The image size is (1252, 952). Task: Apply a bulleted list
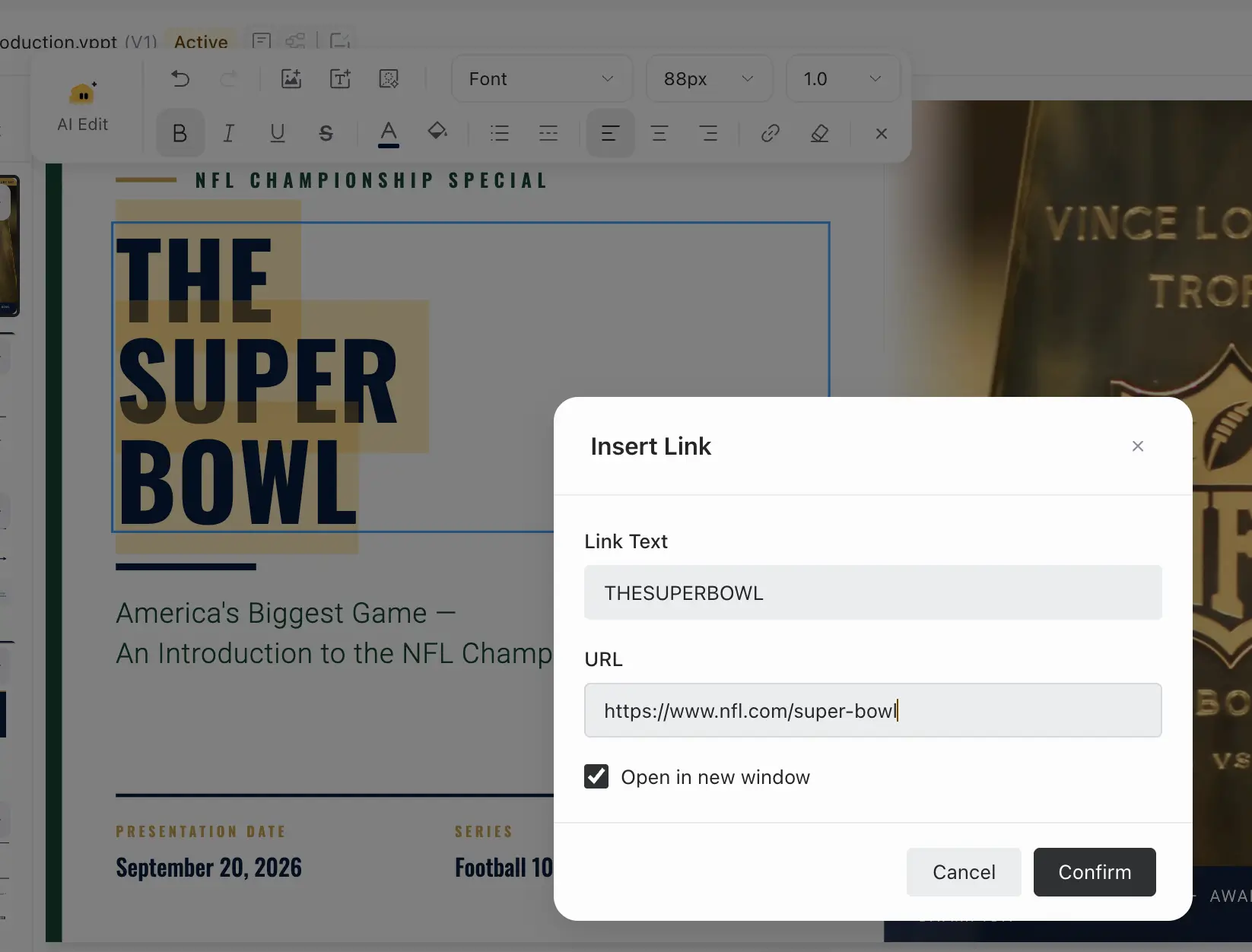(500, 133)
